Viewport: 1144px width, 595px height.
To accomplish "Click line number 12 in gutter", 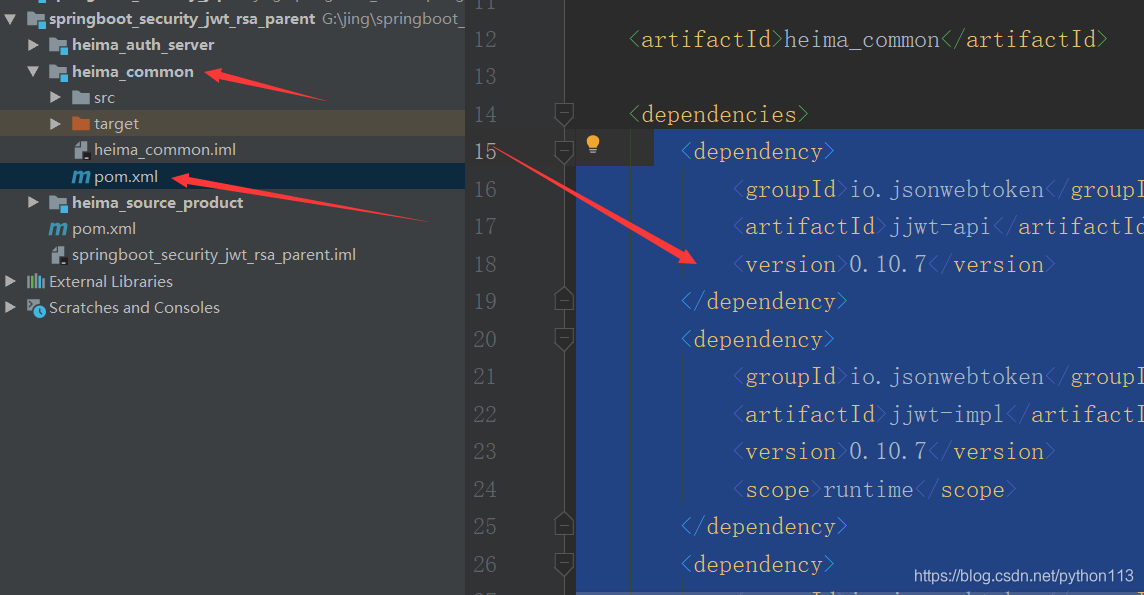I will point(485,39).
